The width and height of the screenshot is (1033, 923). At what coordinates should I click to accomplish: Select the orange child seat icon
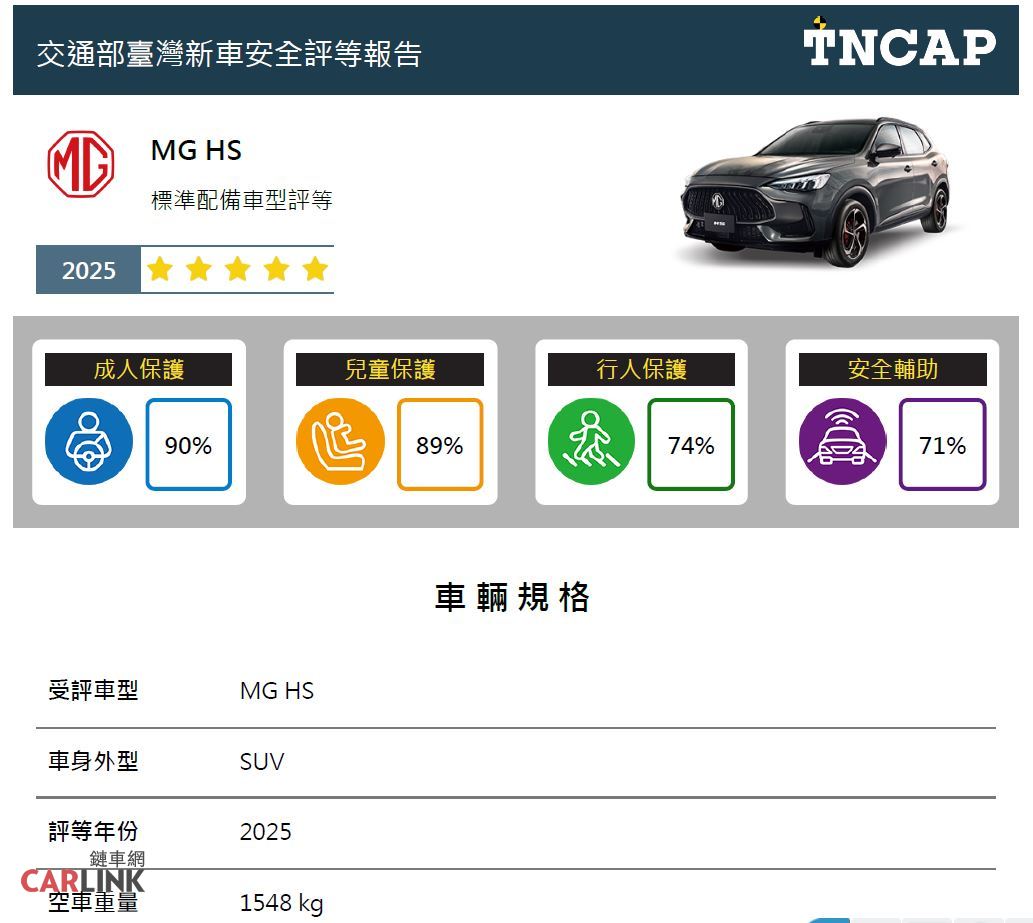(340, 442)
